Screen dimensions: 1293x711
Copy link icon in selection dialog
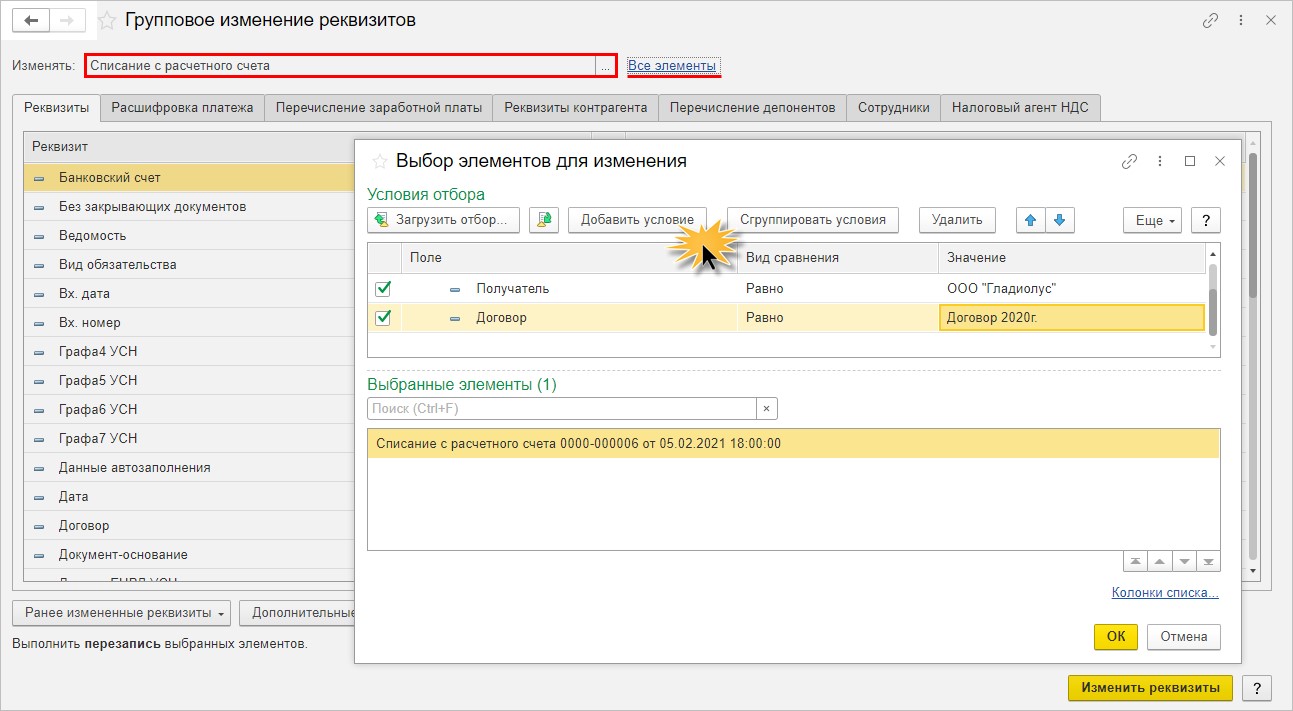(1130, 160)
